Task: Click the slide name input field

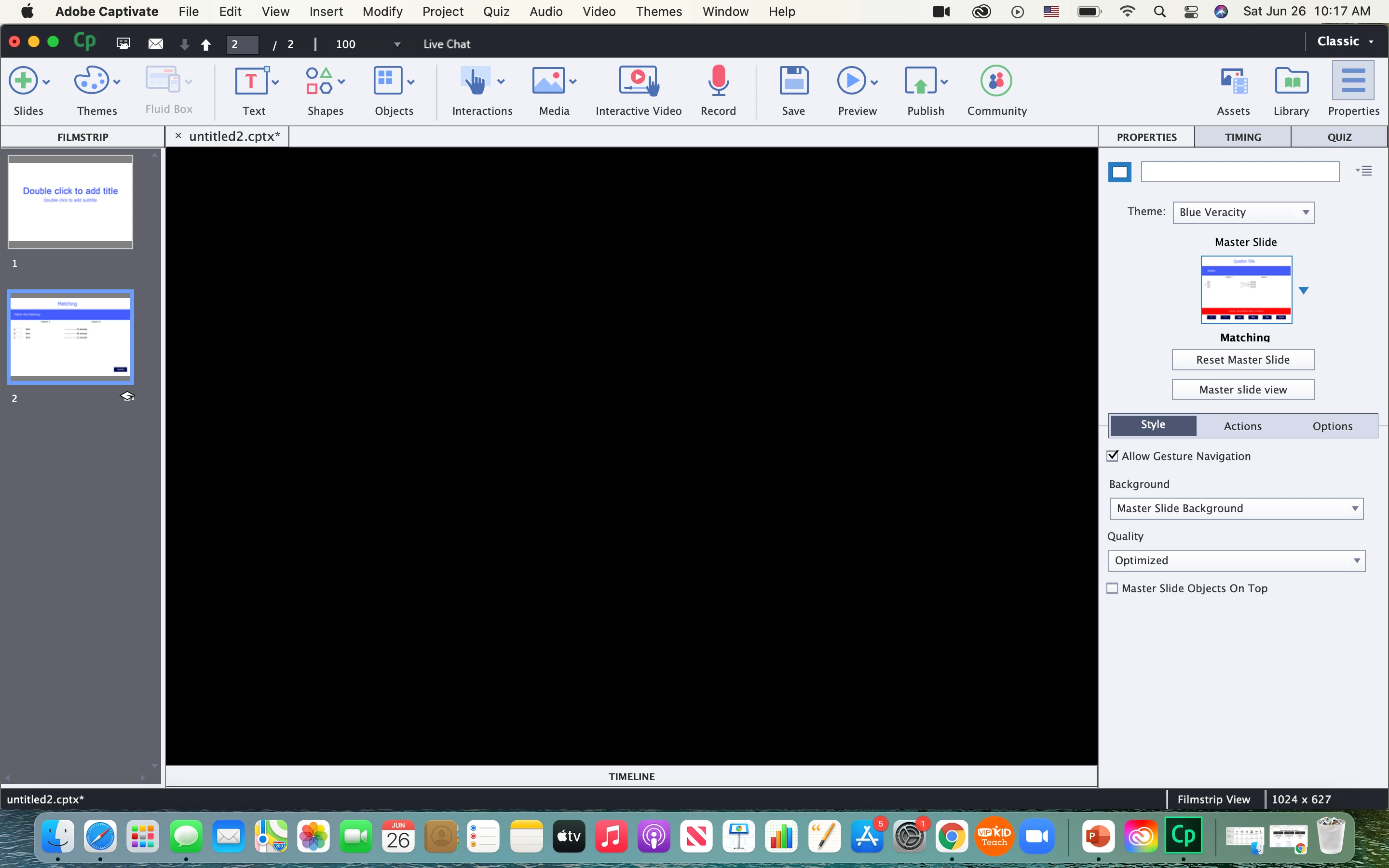Action: 1240,172
